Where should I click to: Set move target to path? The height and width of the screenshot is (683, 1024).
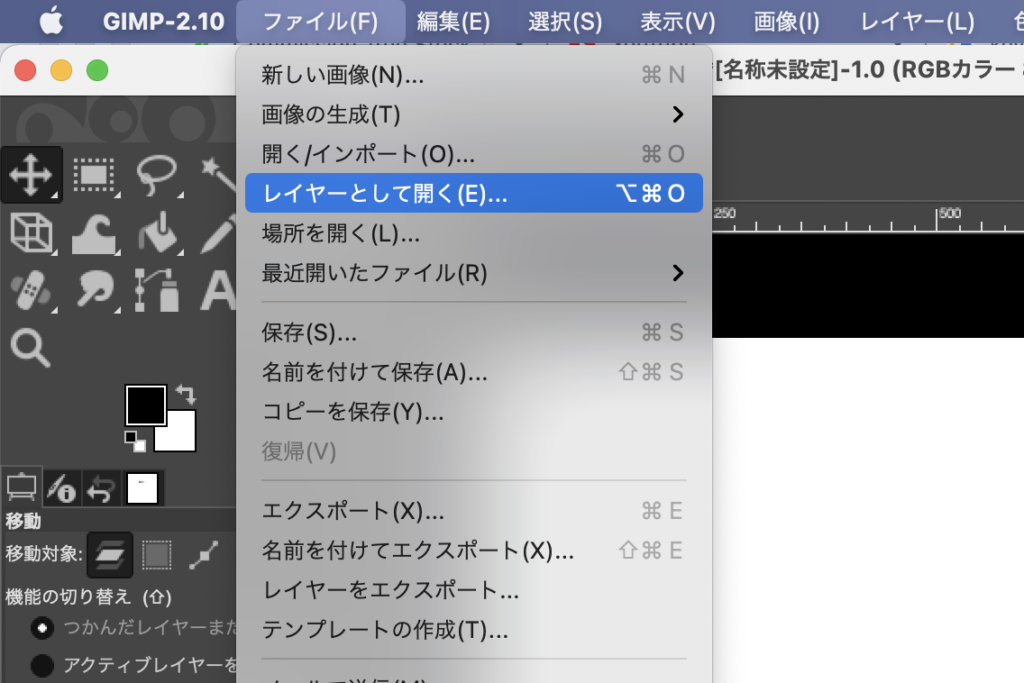[204, 555]
